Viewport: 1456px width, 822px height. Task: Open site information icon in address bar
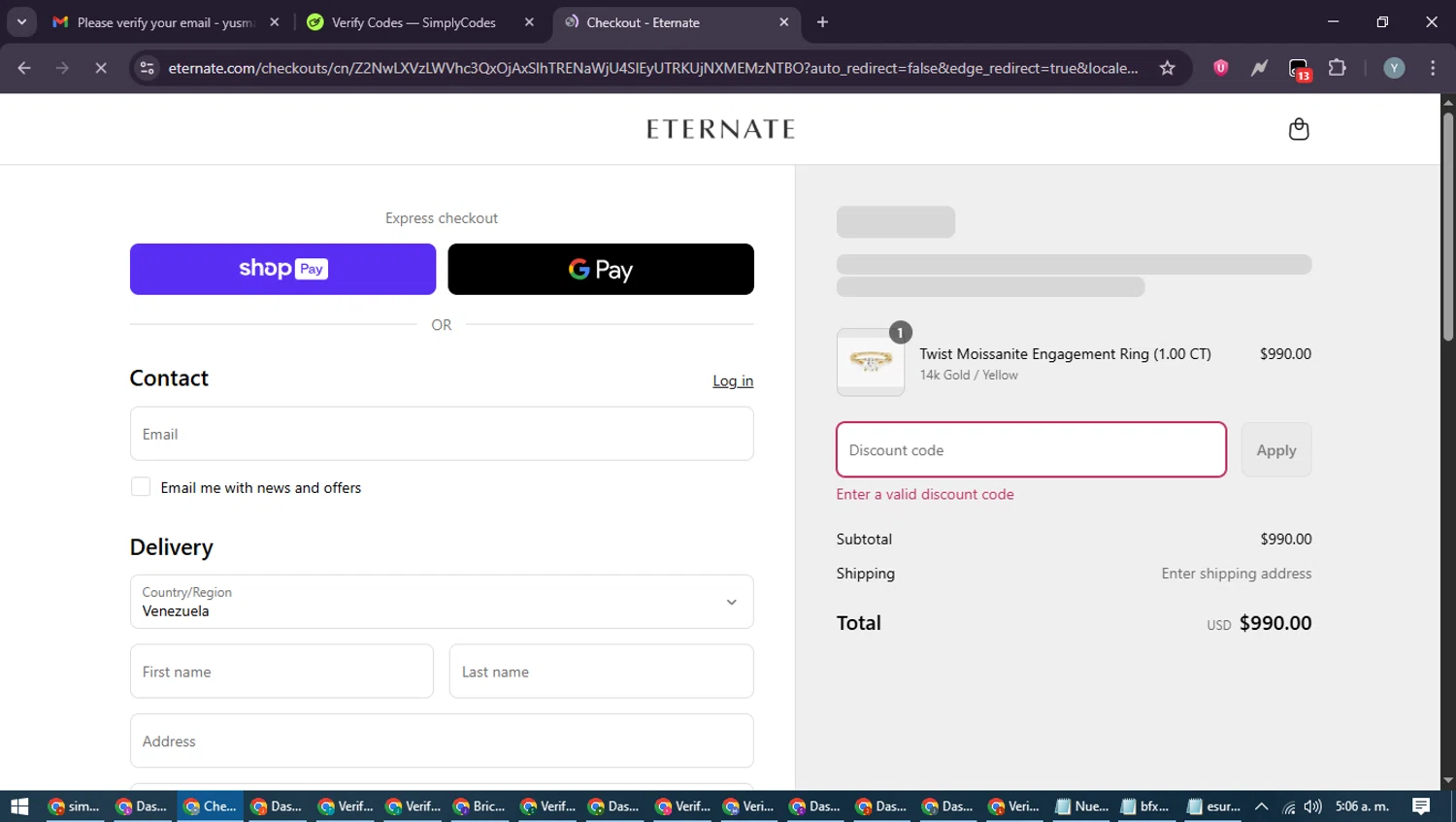(147, 68)
